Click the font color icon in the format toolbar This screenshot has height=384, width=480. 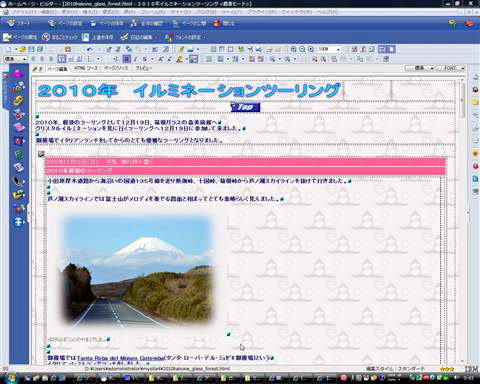coord(180,59)
